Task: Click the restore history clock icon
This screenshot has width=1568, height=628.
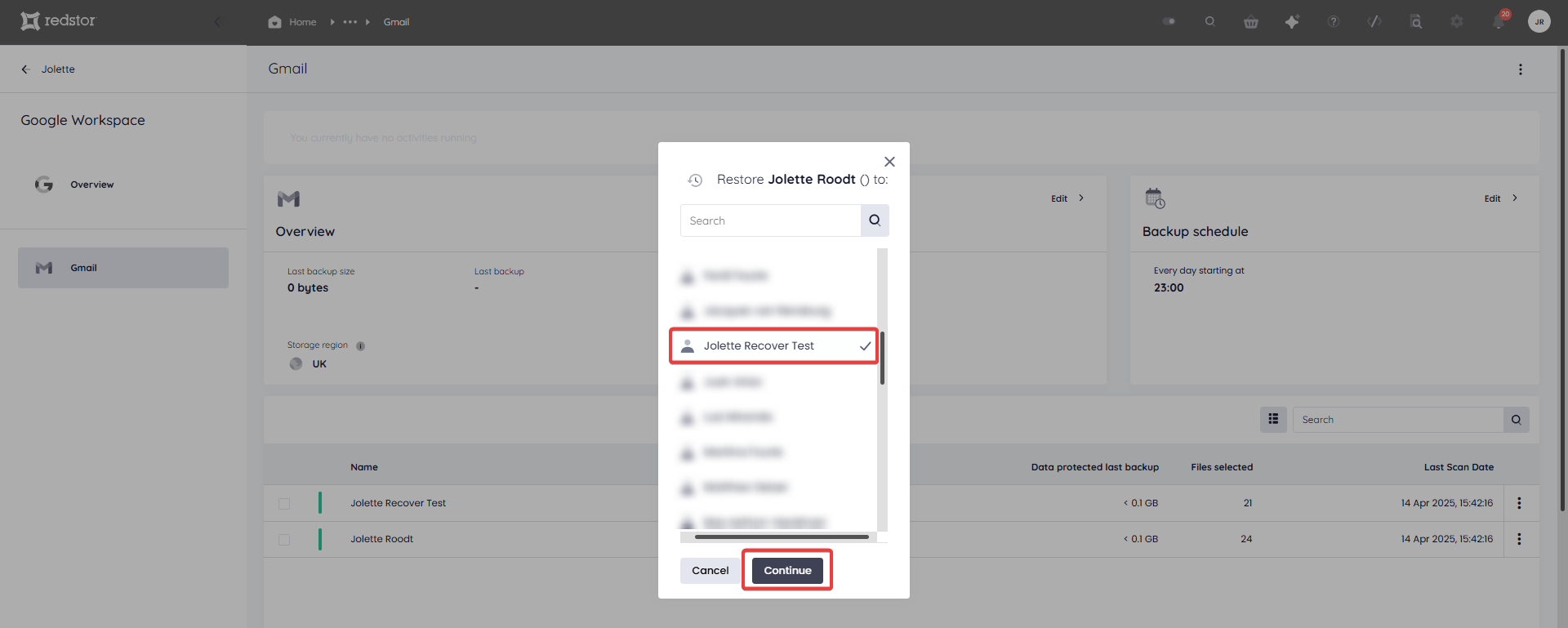Action: tap(695, 180)
